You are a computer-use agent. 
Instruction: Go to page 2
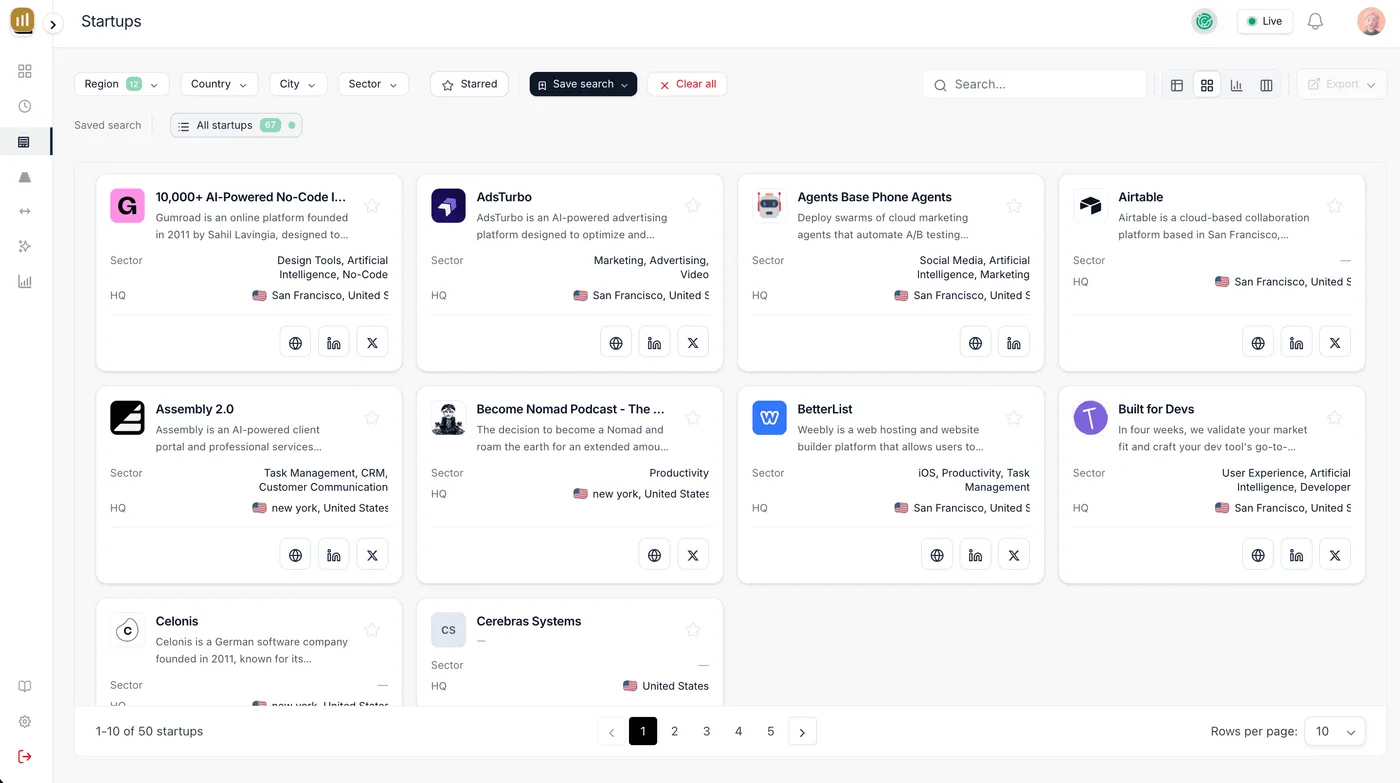pos(675,731)
